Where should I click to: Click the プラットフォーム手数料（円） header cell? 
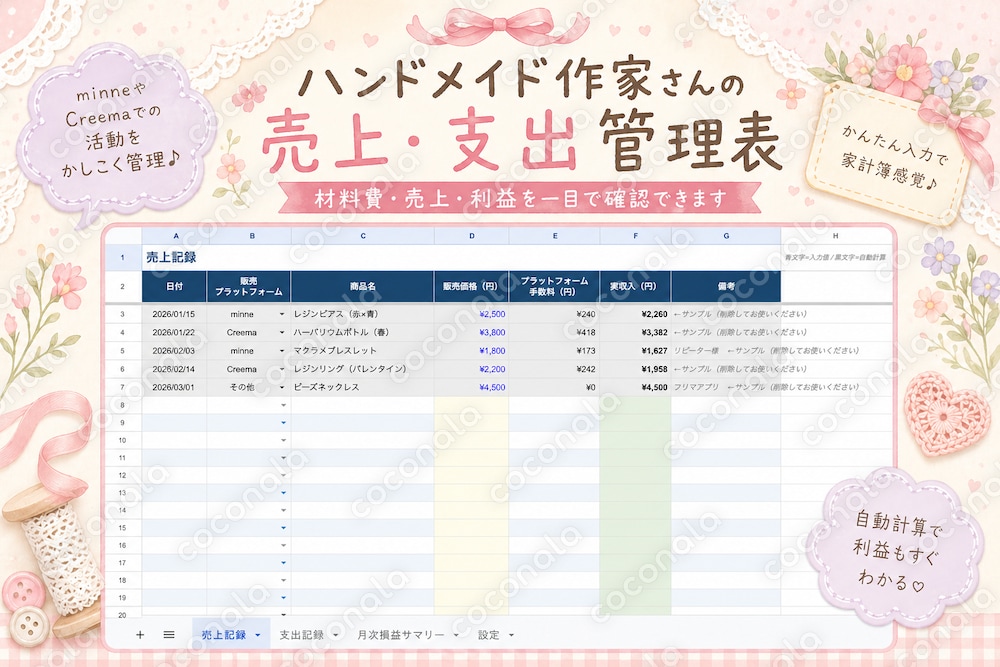point(555,286)
